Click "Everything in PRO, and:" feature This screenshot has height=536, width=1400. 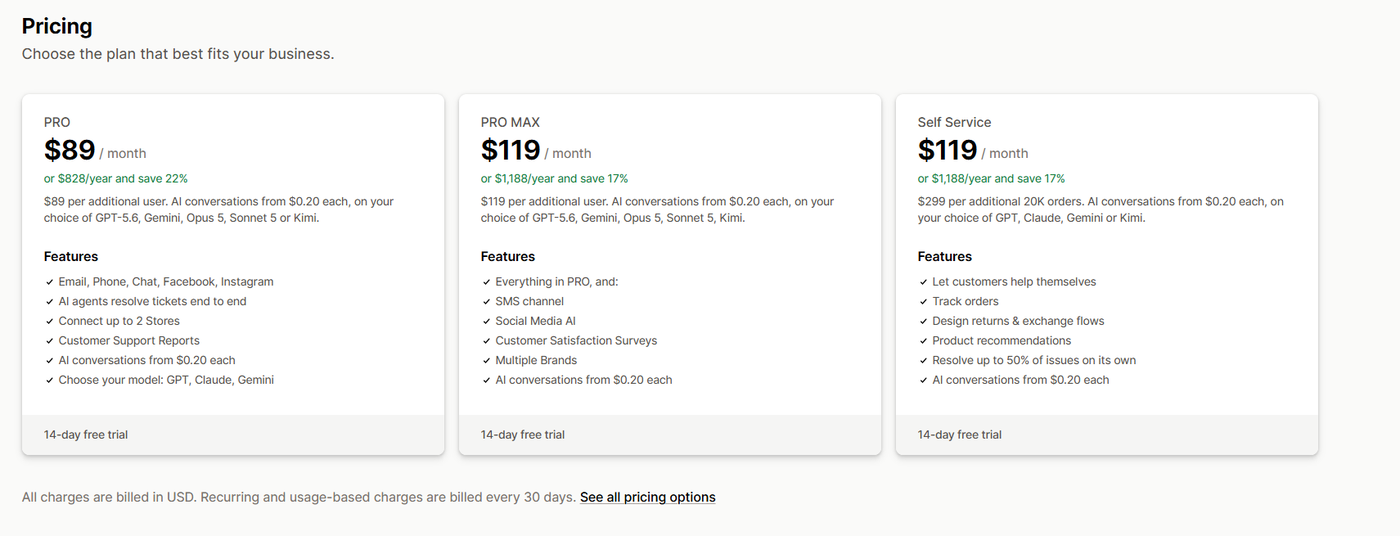(557, 282)
